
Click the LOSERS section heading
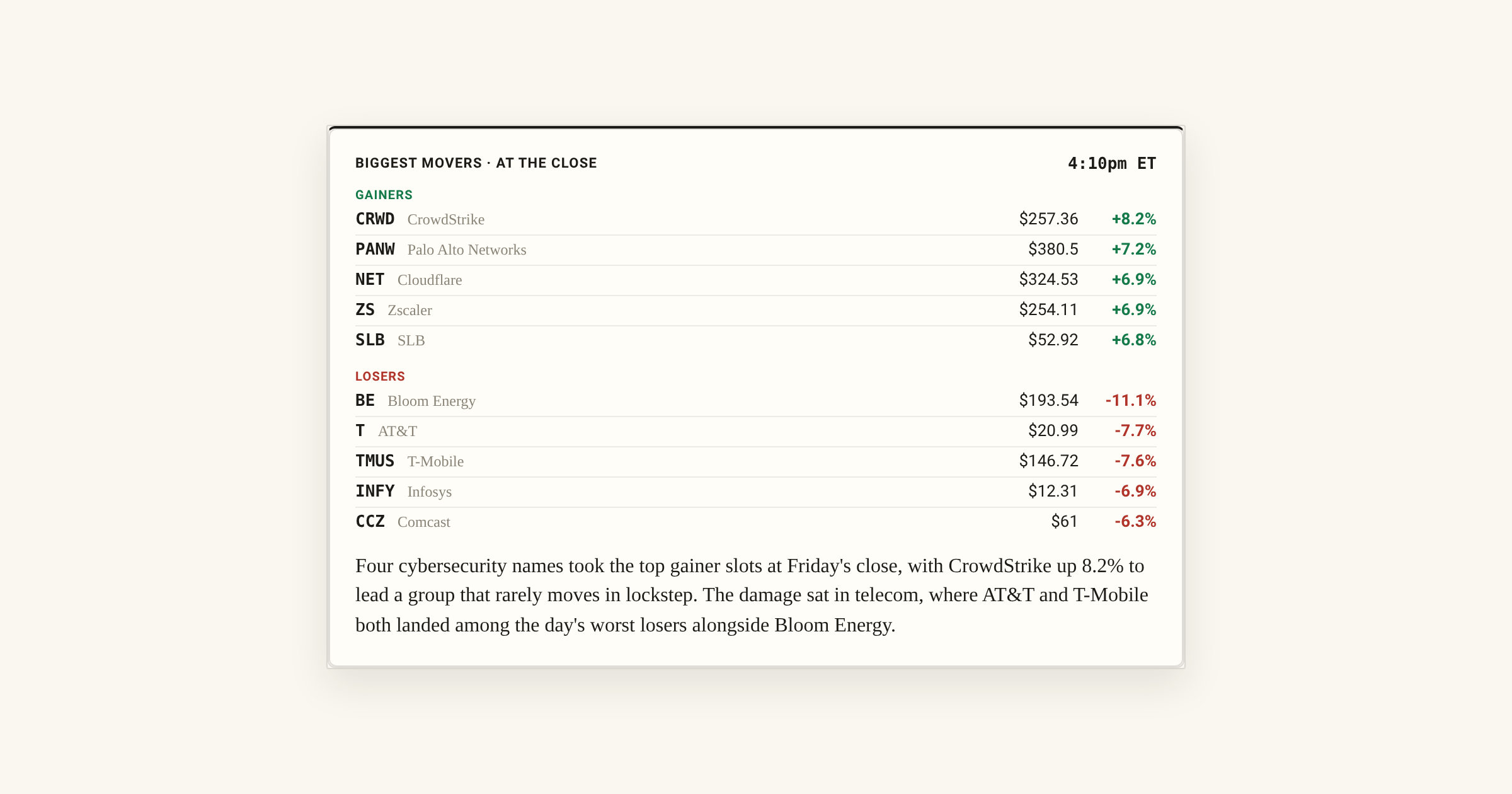(380, 376)
